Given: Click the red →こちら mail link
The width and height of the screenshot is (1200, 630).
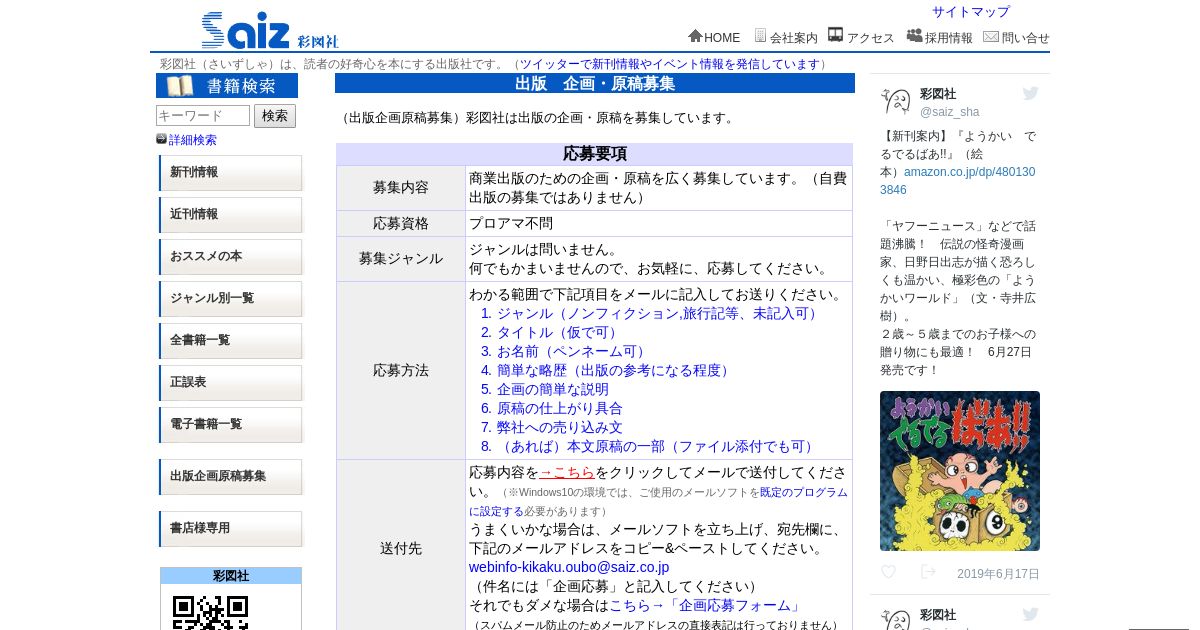Looking at the screenshot, I should [x=567, y=472].
